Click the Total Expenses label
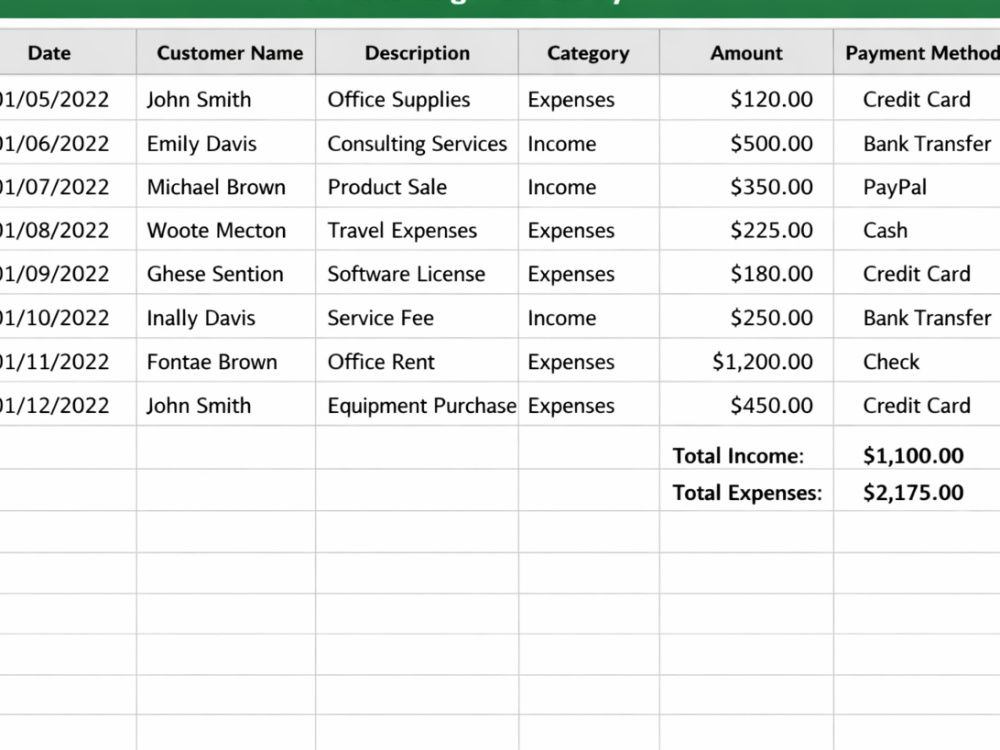Image resolution: width=1000 pixels, height=750 pixels. pos(747,492)
